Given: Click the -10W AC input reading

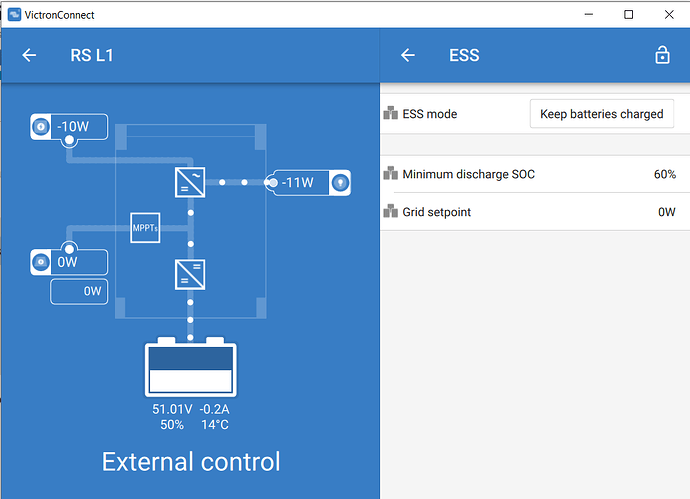Looking at the screenshot, I should pyautogui.click(x=73, y=127).
